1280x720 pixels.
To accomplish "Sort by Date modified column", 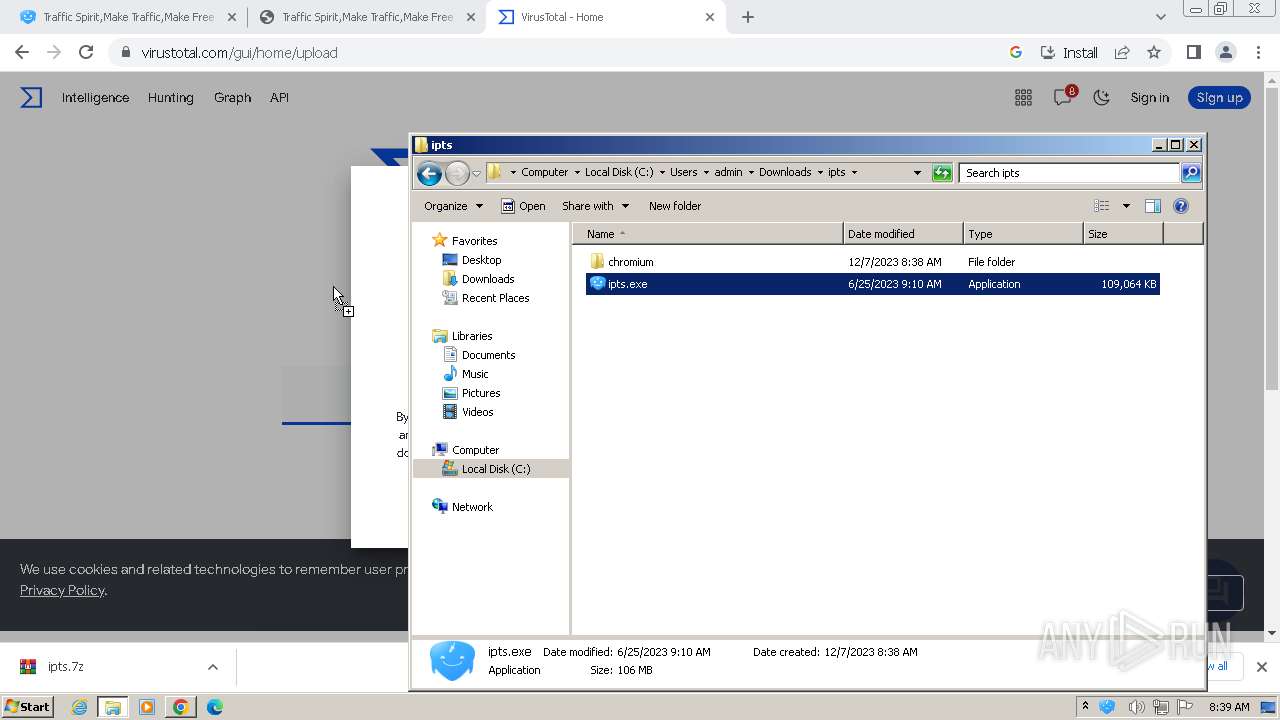I will 903,234.
